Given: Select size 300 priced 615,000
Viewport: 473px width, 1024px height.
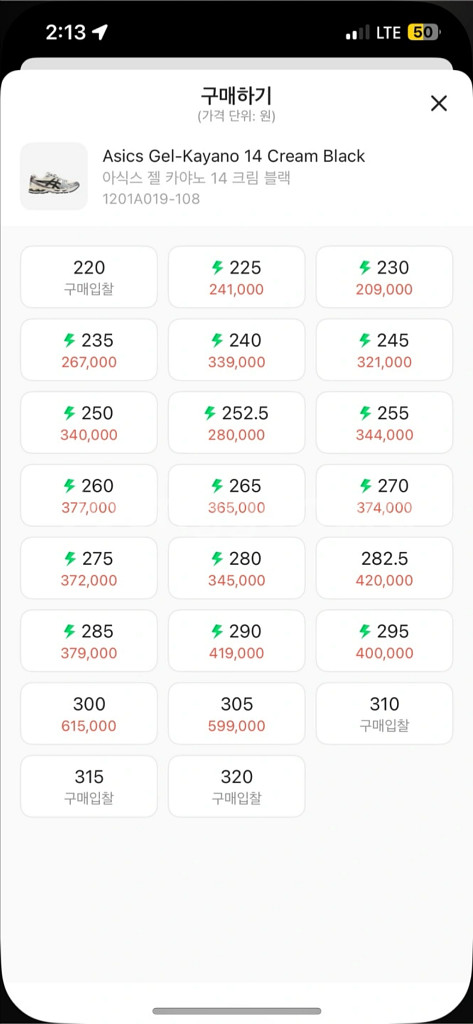Looking at the screenshot, I should coord(89,714).
